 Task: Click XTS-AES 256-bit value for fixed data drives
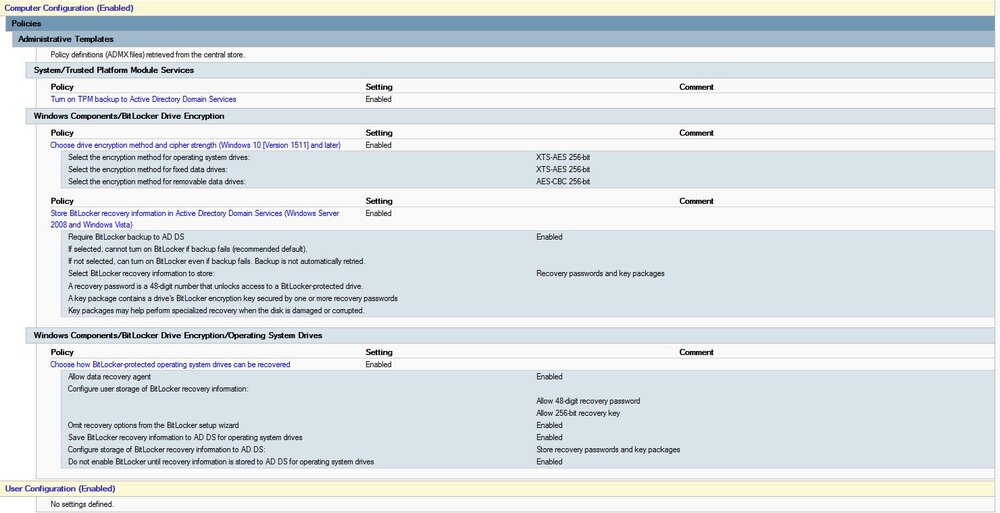[x=563, y=170]
